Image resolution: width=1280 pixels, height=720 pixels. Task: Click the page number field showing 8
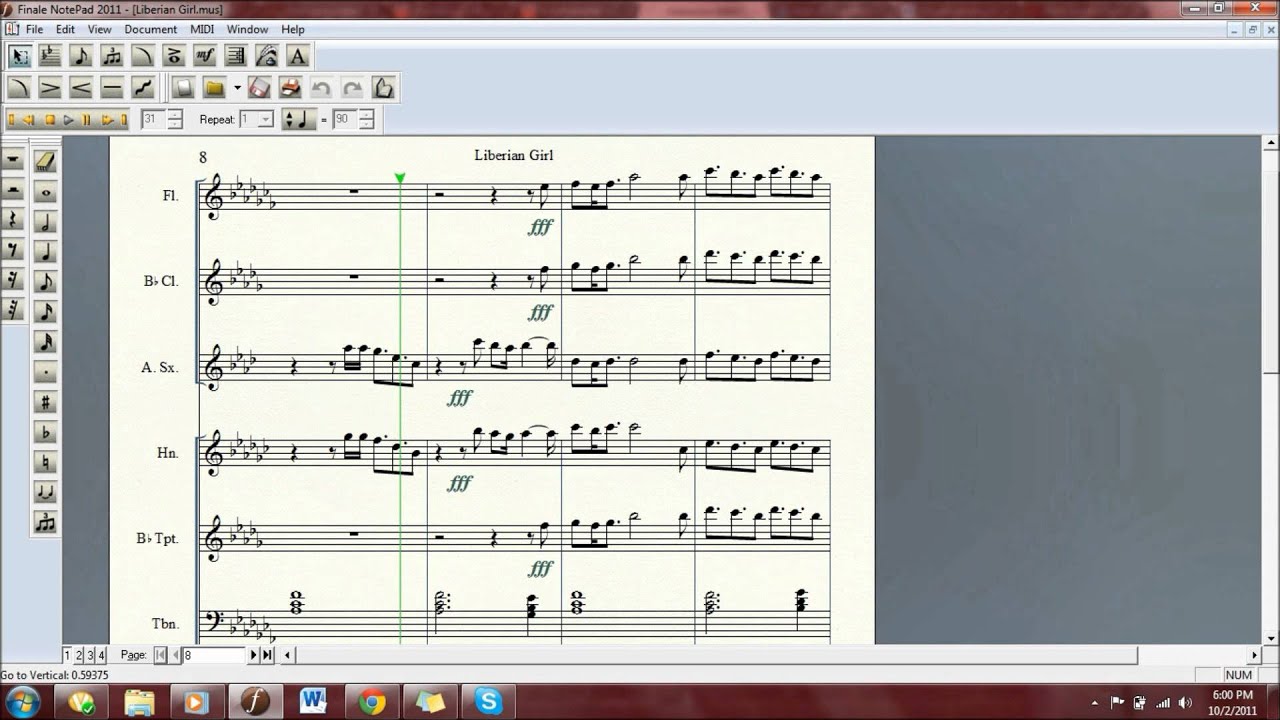point(214,655)
